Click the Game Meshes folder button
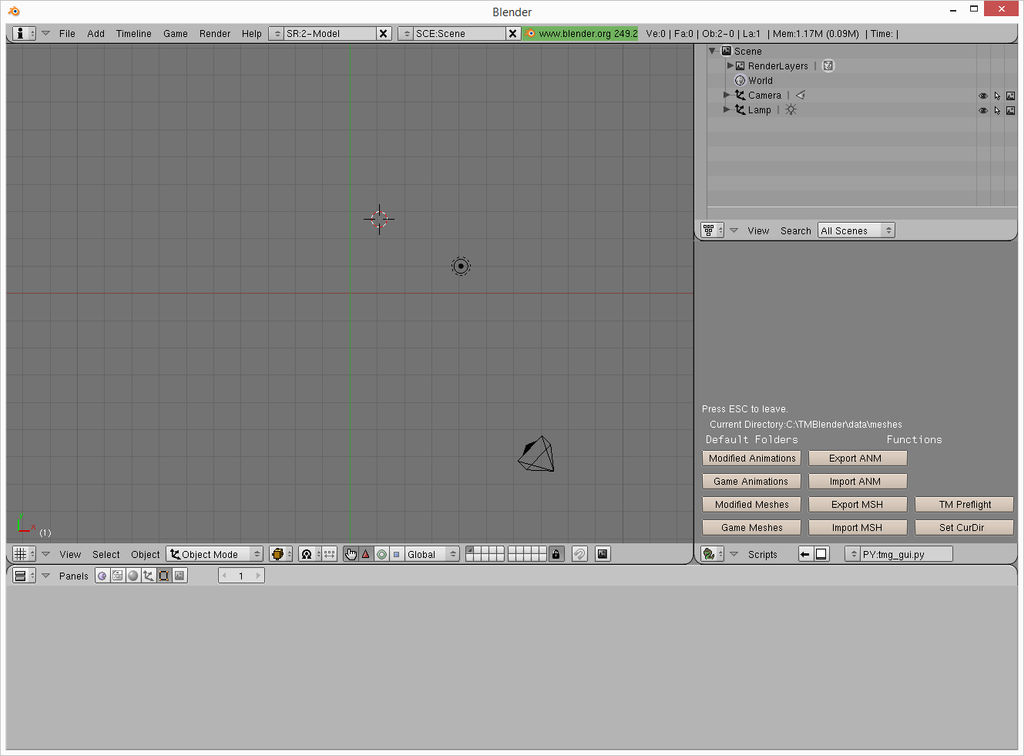Image resolution: width=1024 pixels, height=756 pixels. coord(752,528)
